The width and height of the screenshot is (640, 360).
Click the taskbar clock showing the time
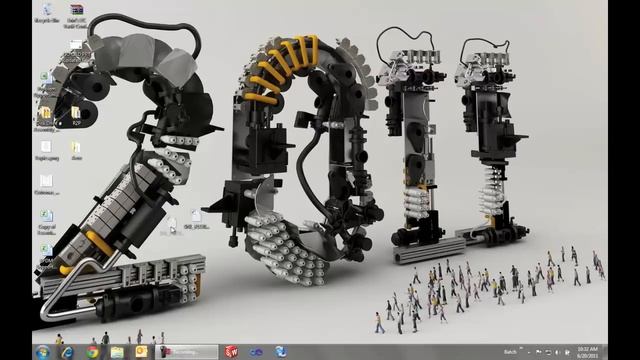587,352
